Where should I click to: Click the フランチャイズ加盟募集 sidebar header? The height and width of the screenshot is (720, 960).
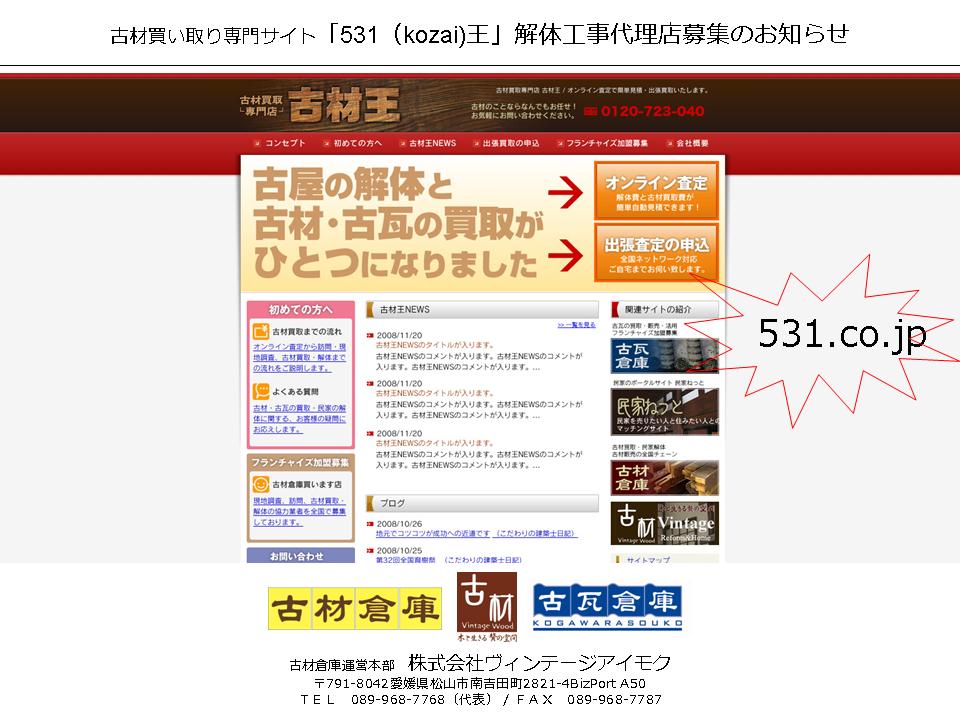301,462
